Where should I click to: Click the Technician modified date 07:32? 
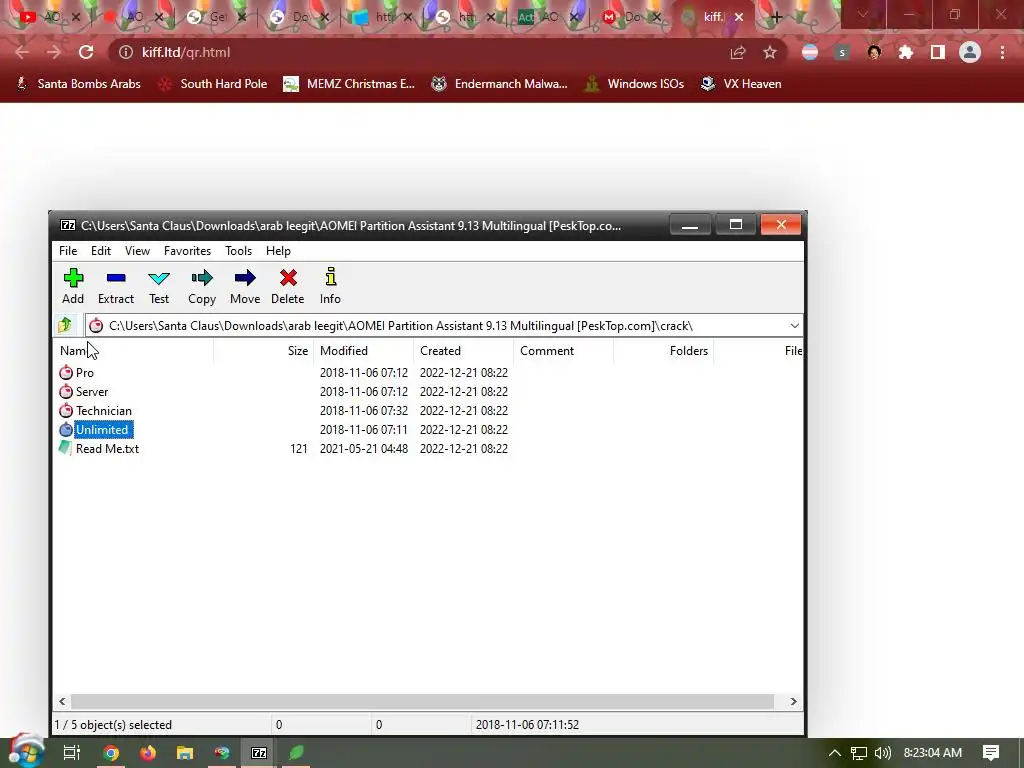pos(364,411)
